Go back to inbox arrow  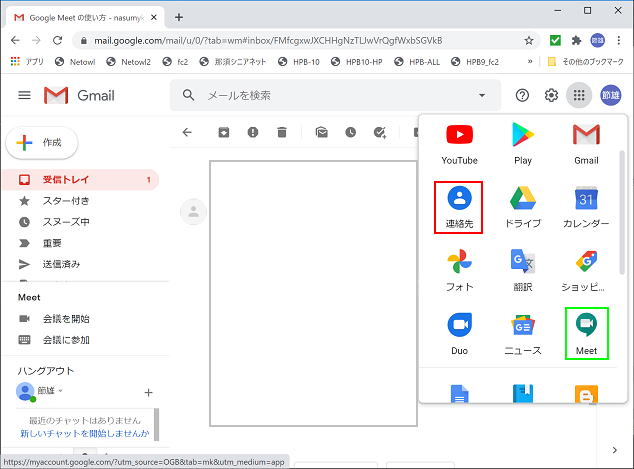point(187,132)
